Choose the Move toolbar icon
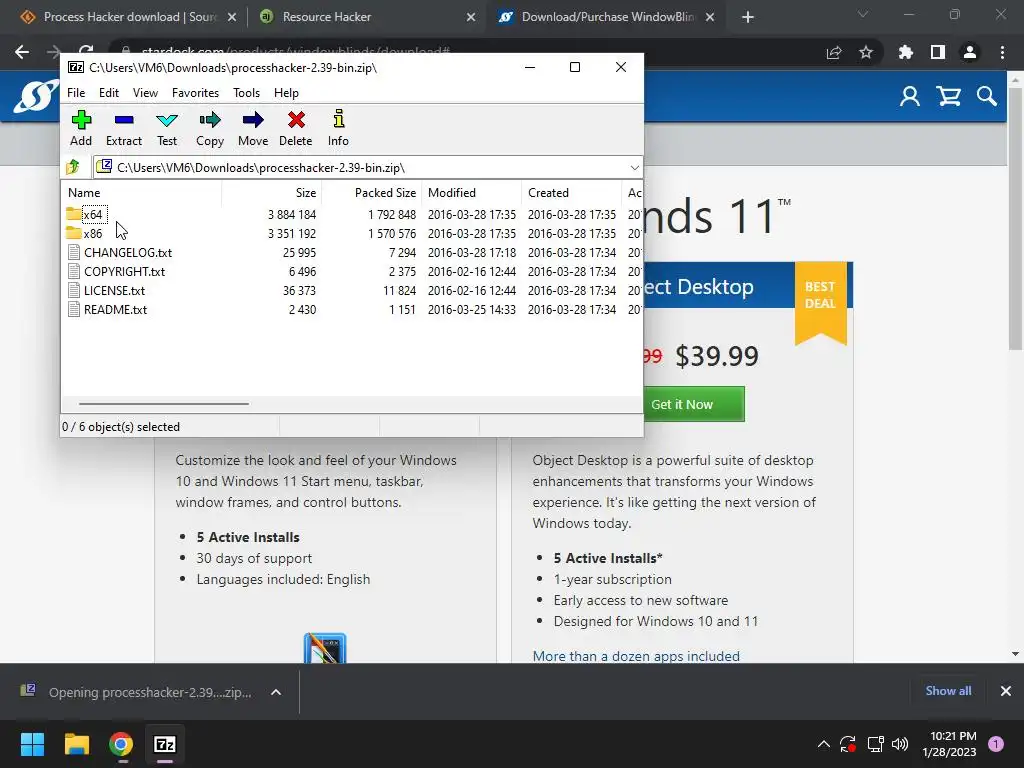The height and width of the screenshot is (768, 1024). [253, 128]
